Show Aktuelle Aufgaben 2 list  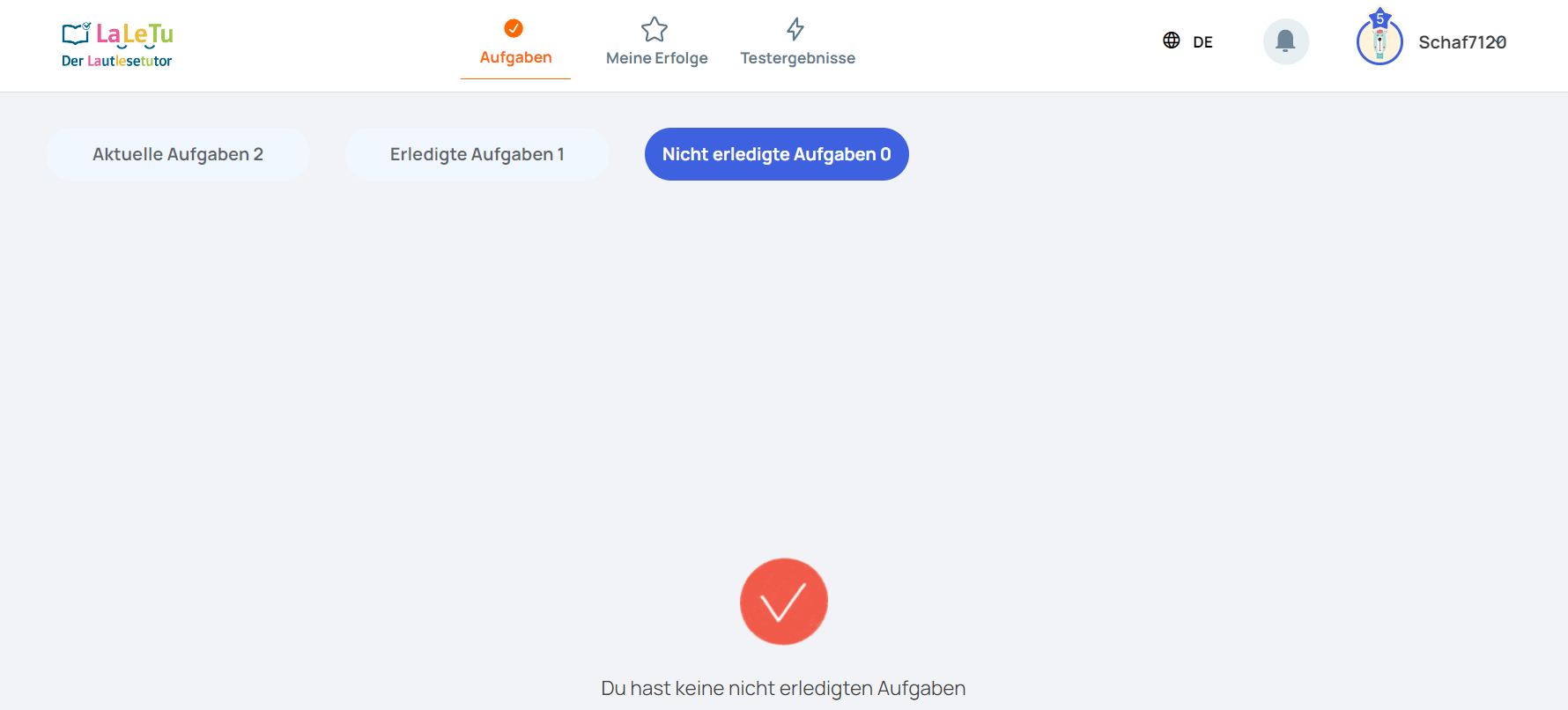coord(178,154)
